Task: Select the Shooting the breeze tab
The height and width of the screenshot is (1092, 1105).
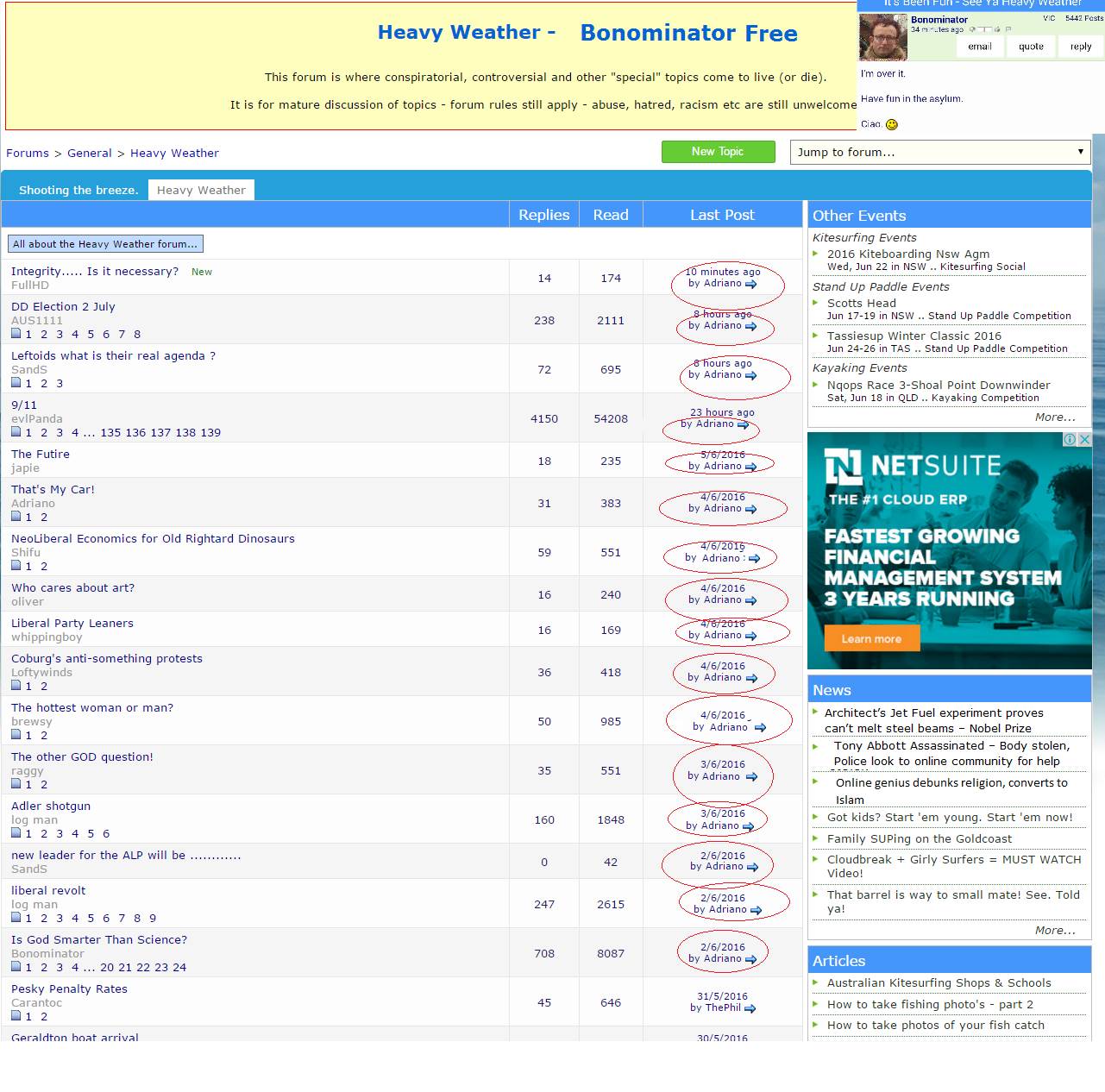Action: pyautogui.click(x=78, y=190)
